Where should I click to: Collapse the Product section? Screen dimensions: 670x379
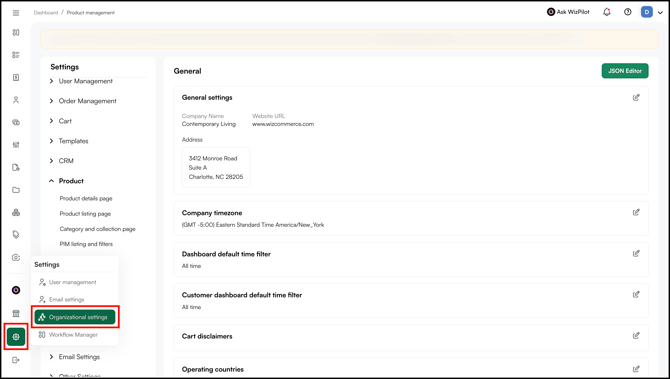click(67, 181)
